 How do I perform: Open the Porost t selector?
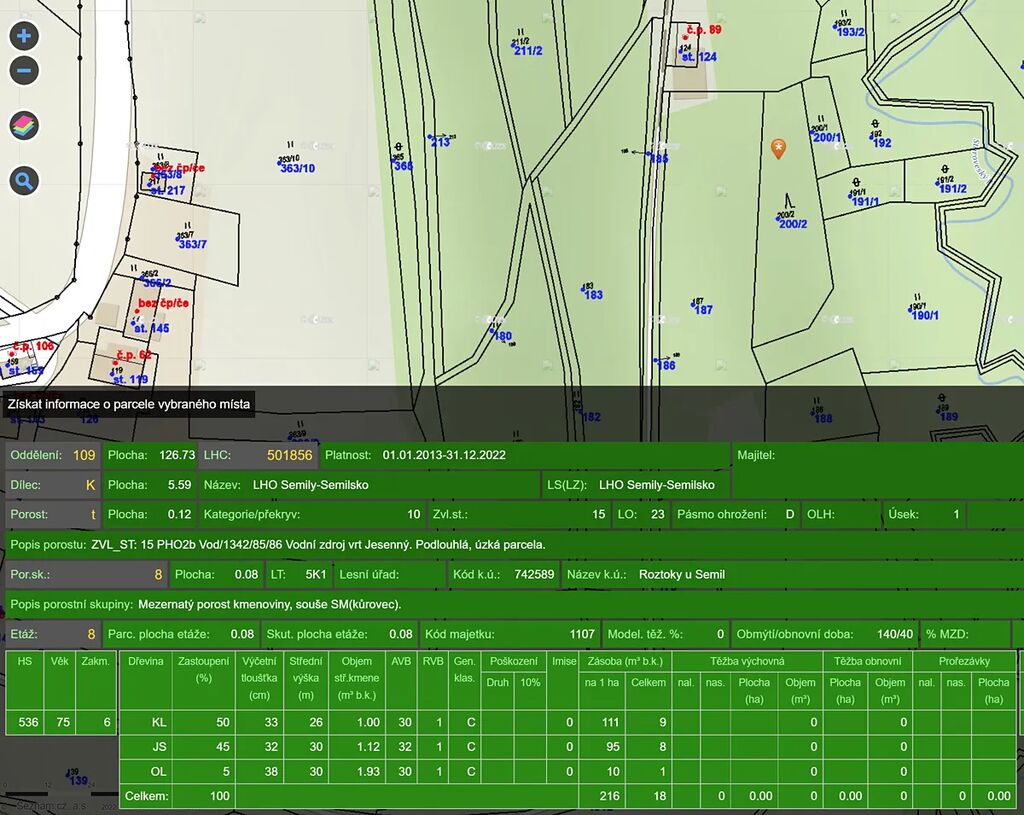[x=52, y=515]
